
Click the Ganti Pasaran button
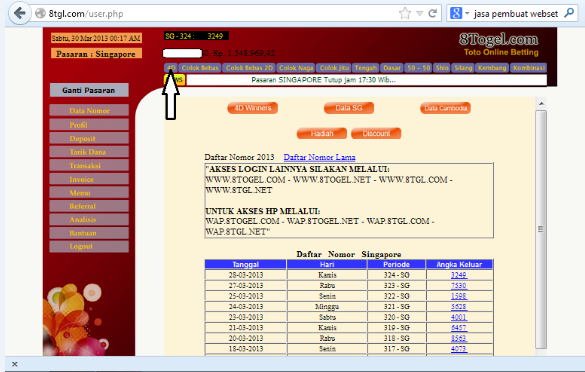89,90
